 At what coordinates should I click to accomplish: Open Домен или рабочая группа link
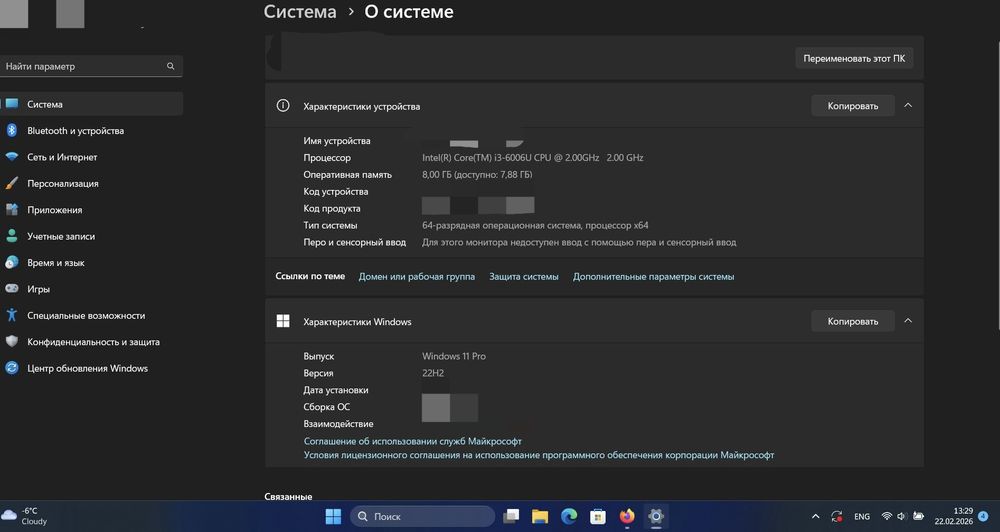(416, 277)
